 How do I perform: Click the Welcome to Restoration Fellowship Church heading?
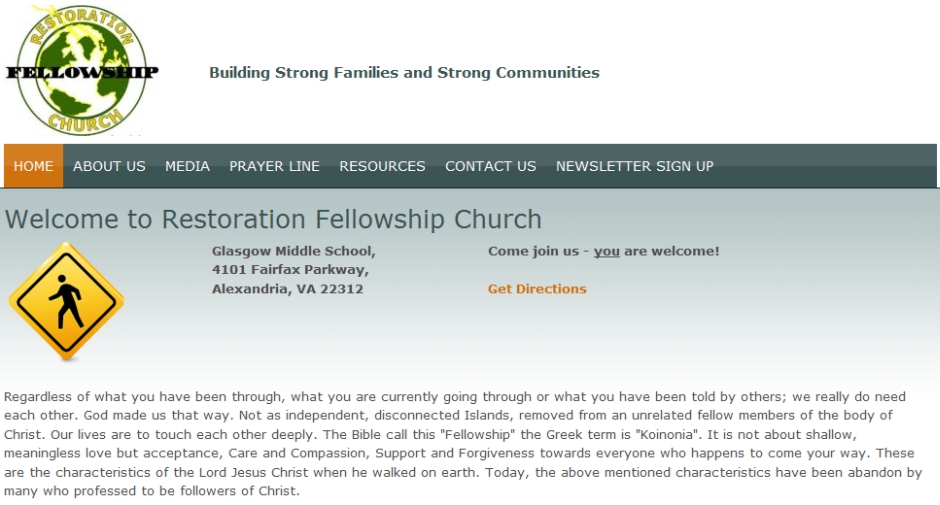pos(273,219)
